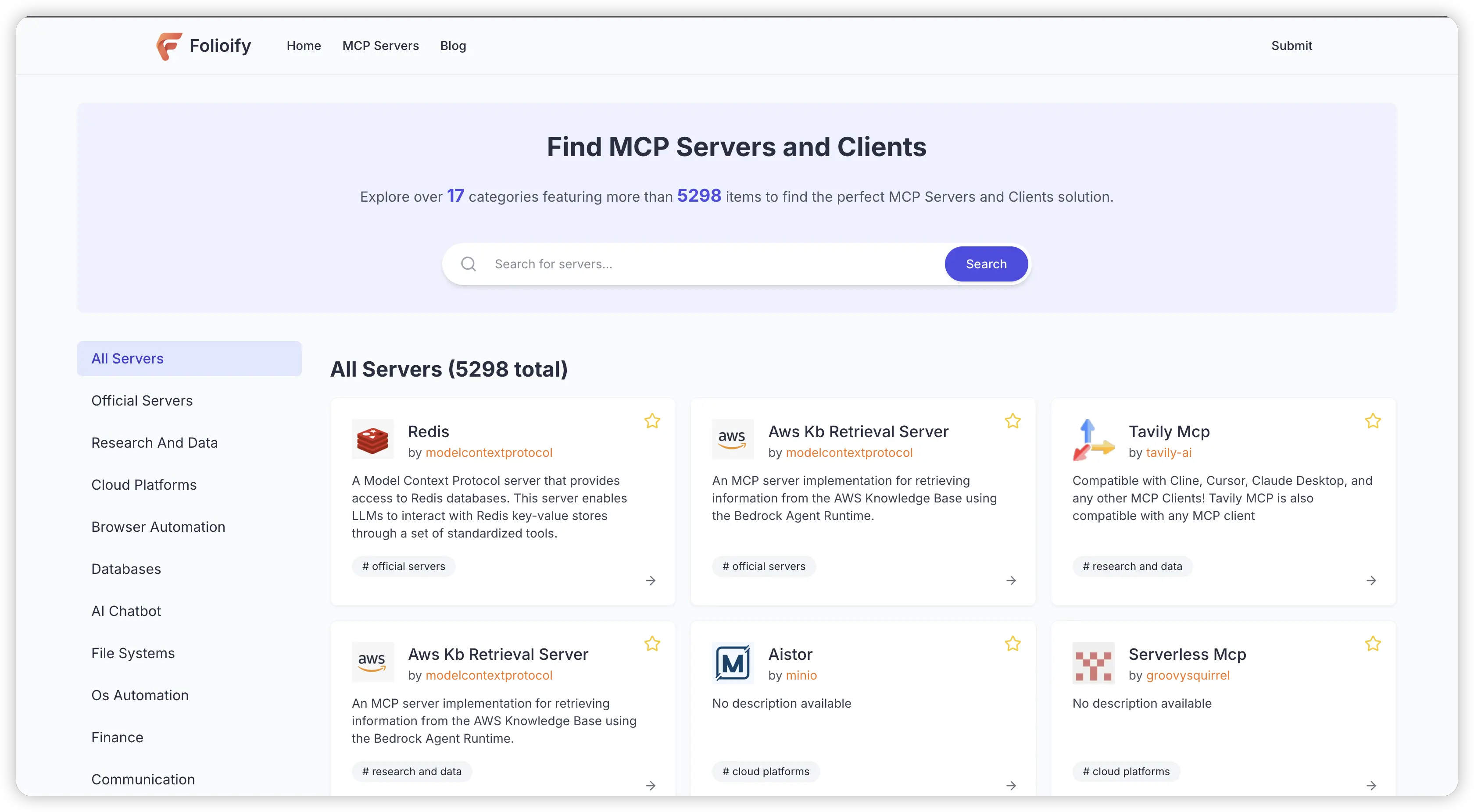Click the Aistor minio logo icon
This screenshot has width=1474, height=812.
tap(733, 662)
